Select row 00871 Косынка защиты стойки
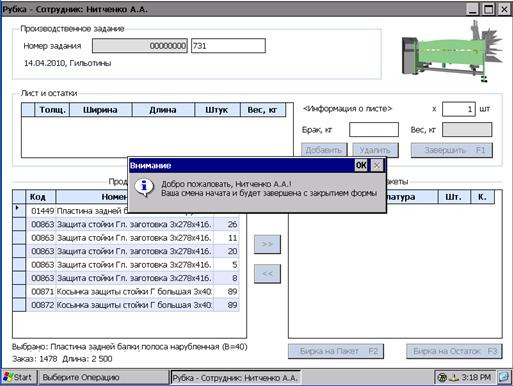 pyautogui.click(x=133, y=291)
